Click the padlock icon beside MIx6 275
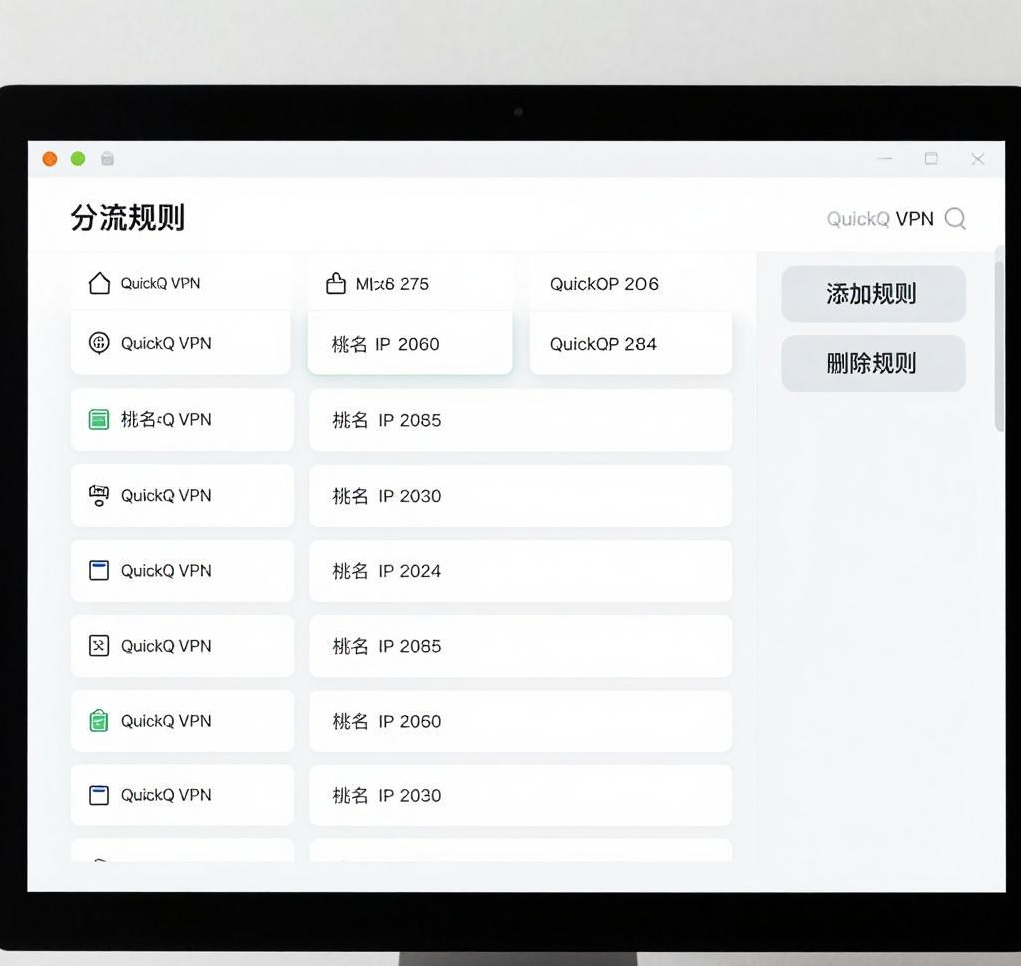The height and width of the screenshot is (966, 1021). [336, 283]
